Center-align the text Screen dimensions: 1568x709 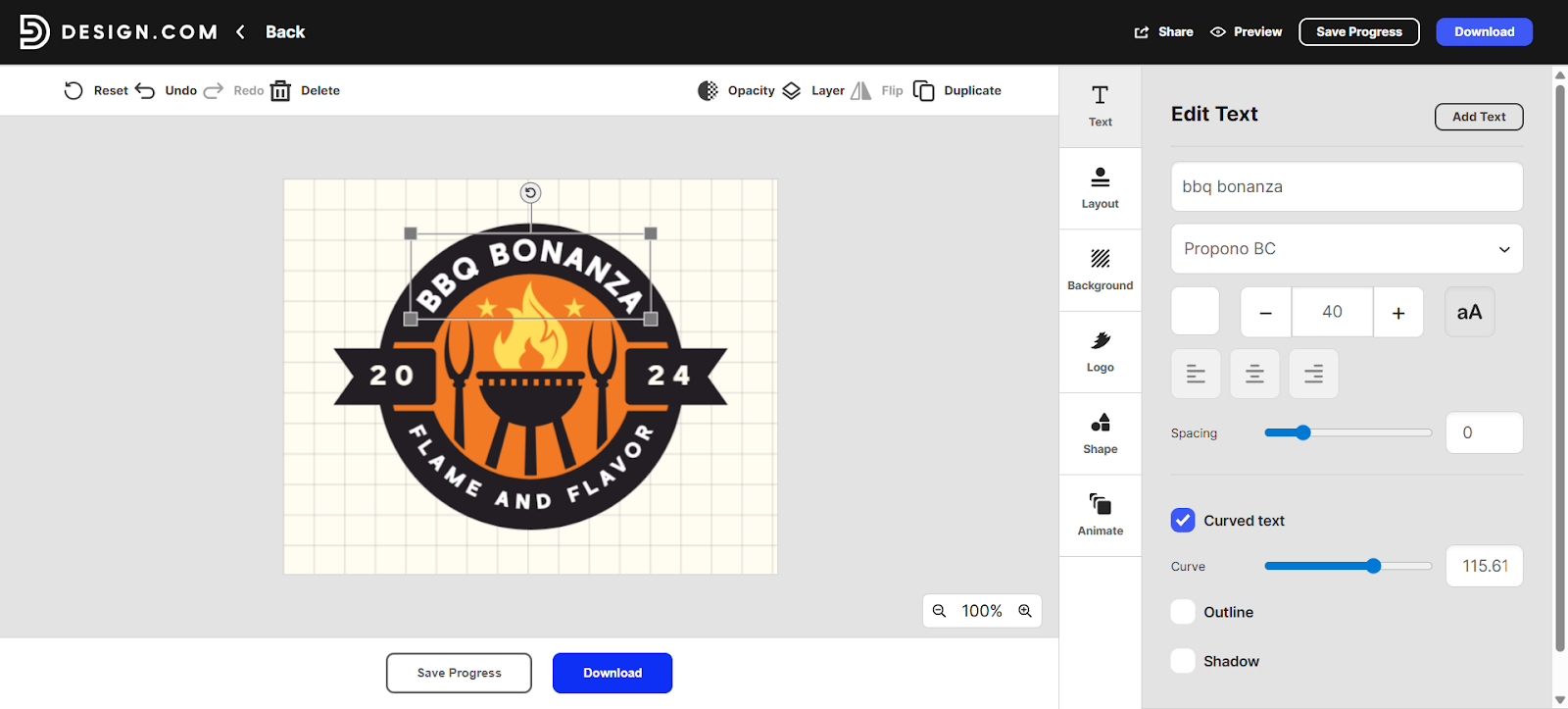[x=1254, y=374]
